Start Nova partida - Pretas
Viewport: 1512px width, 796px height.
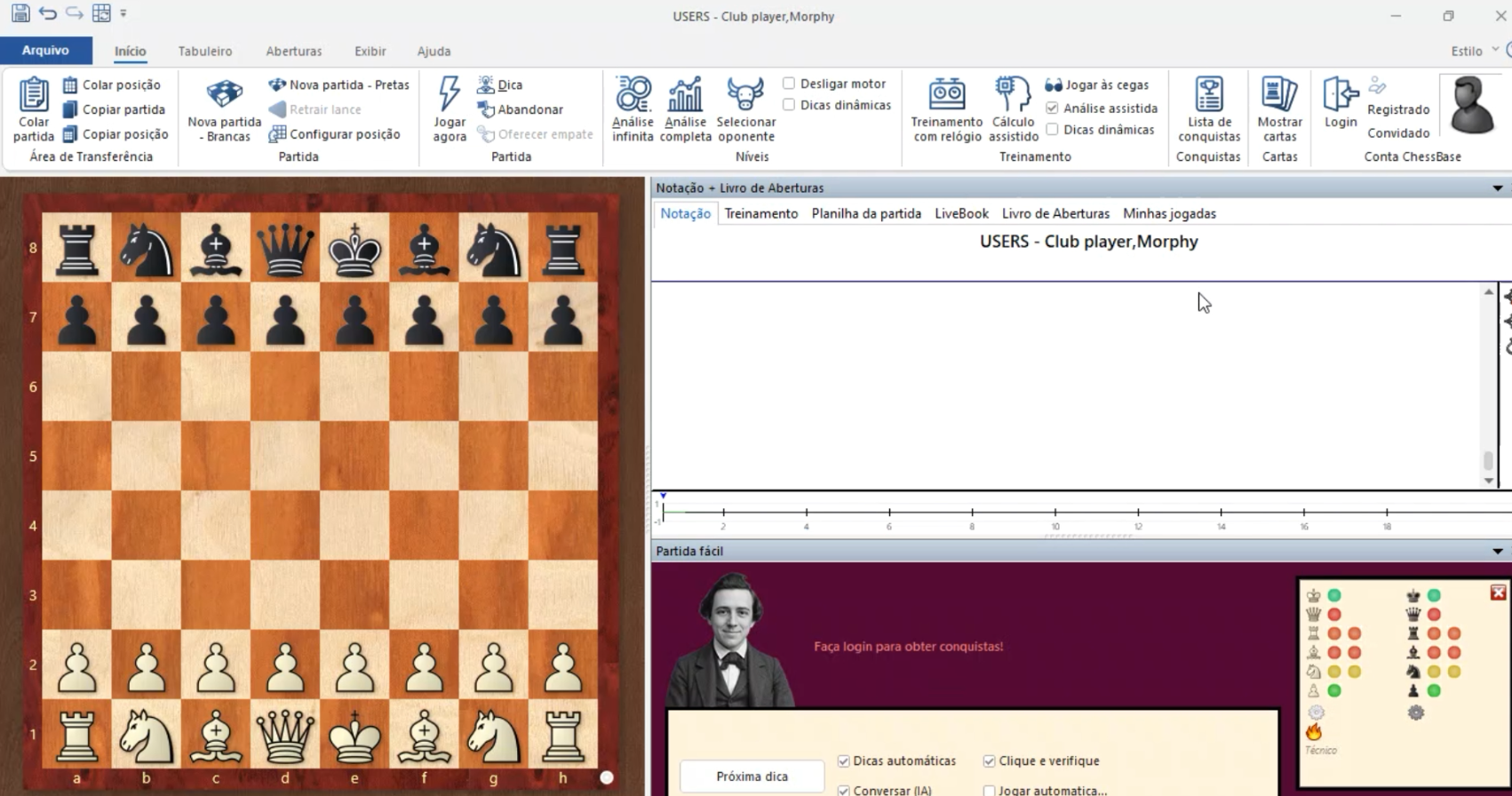point(339,84)
